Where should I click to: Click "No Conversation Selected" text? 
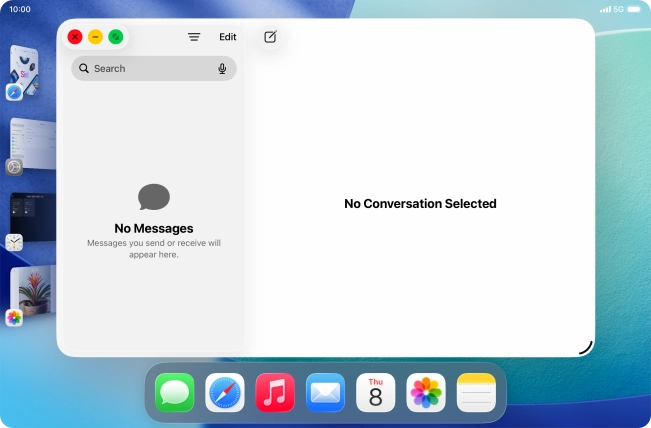pos(420,203)
